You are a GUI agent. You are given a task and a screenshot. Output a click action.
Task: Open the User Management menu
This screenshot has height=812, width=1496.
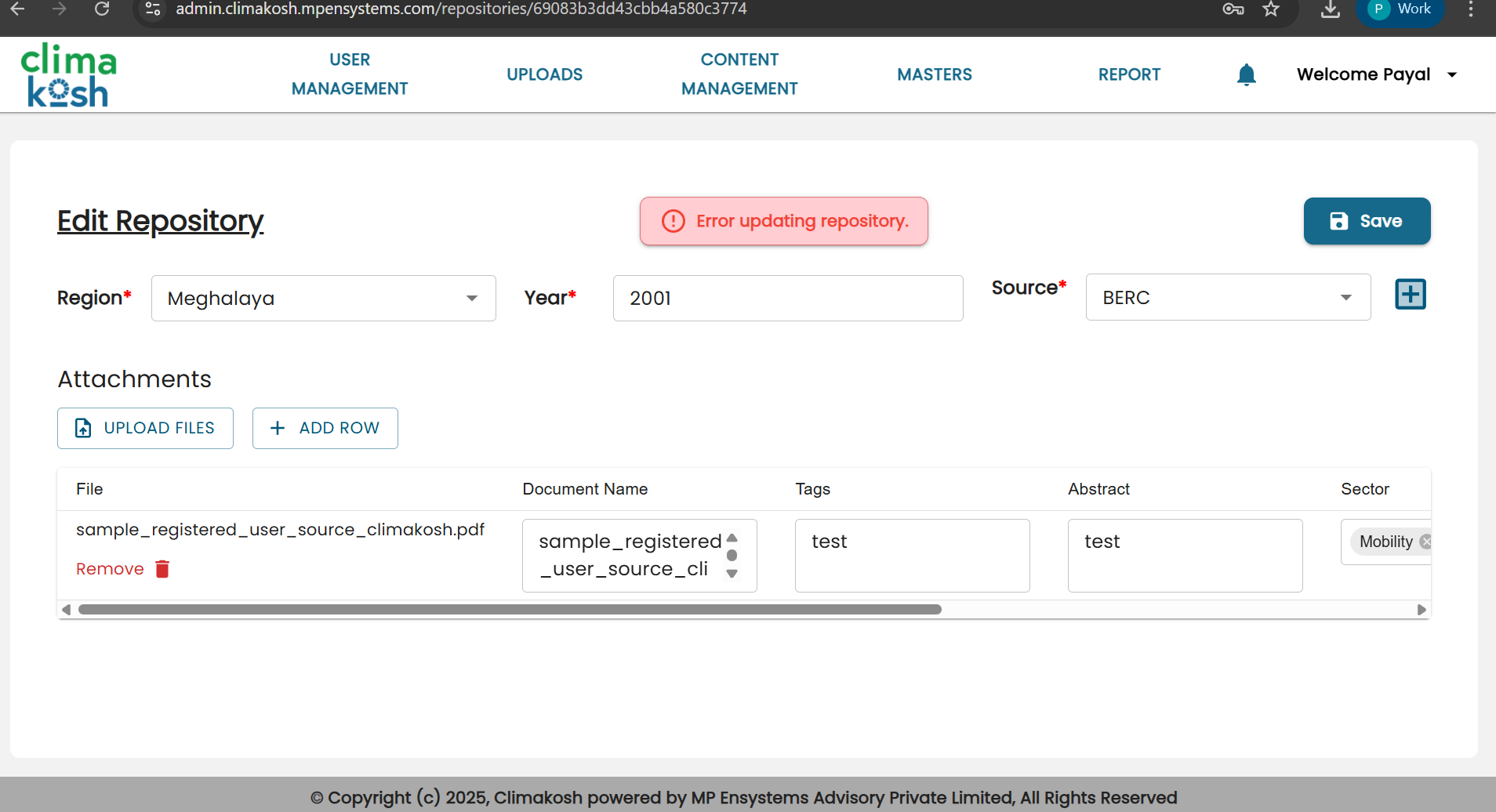[350, 74]
